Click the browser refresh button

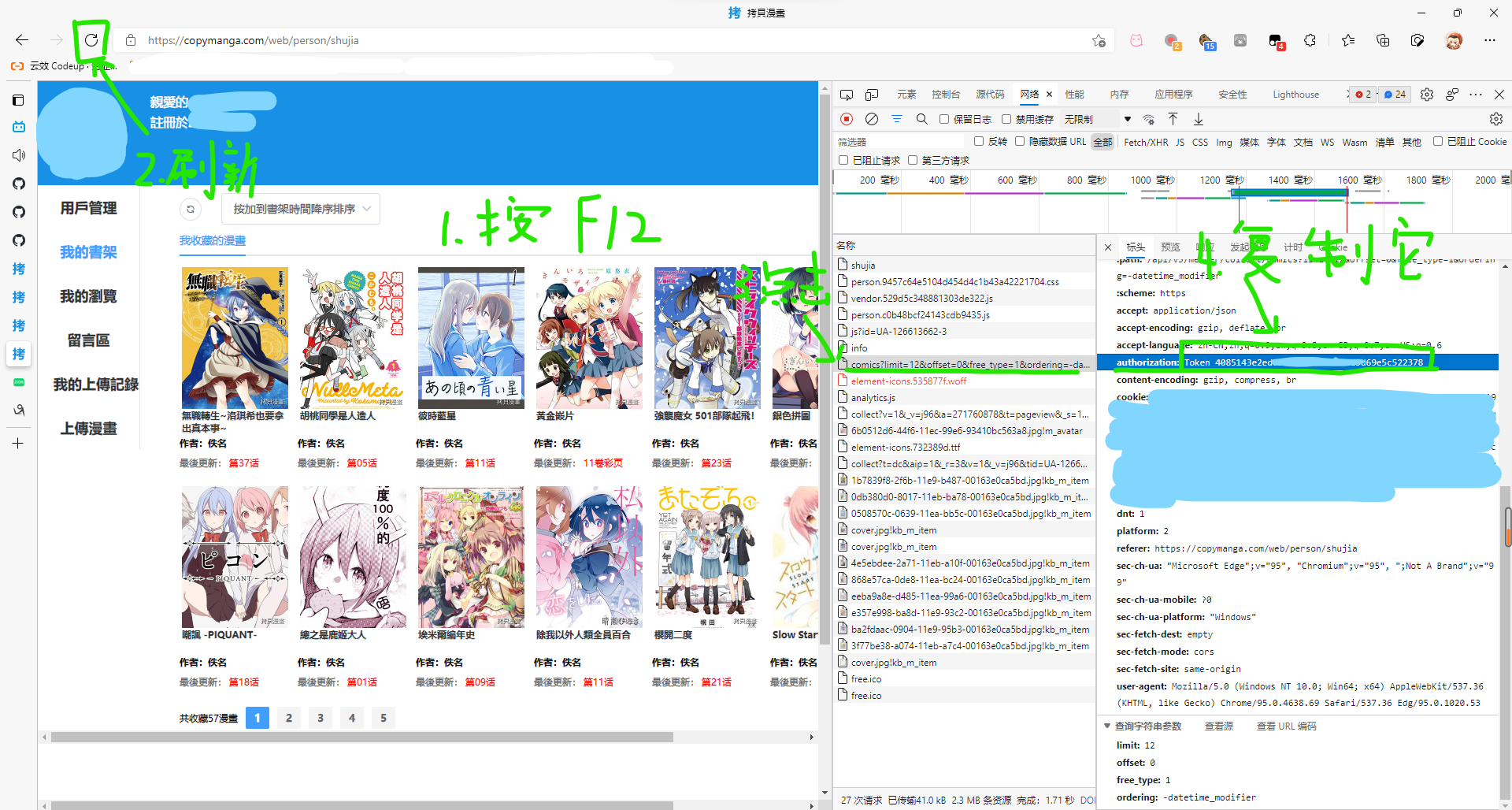[91, 40]
